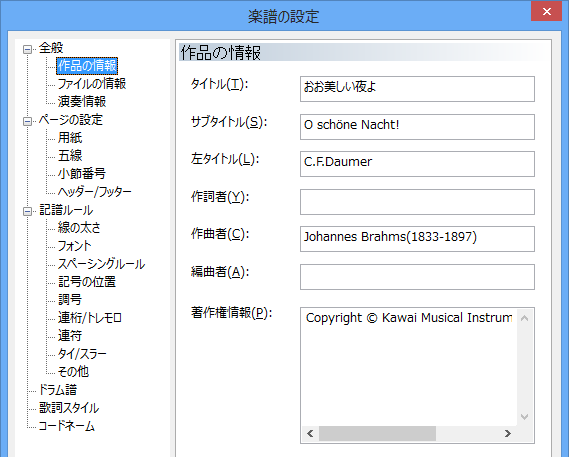Screen dimensions: 569x457
Task: Select ファイルの情報 in the tree
Action: point(92,84)
